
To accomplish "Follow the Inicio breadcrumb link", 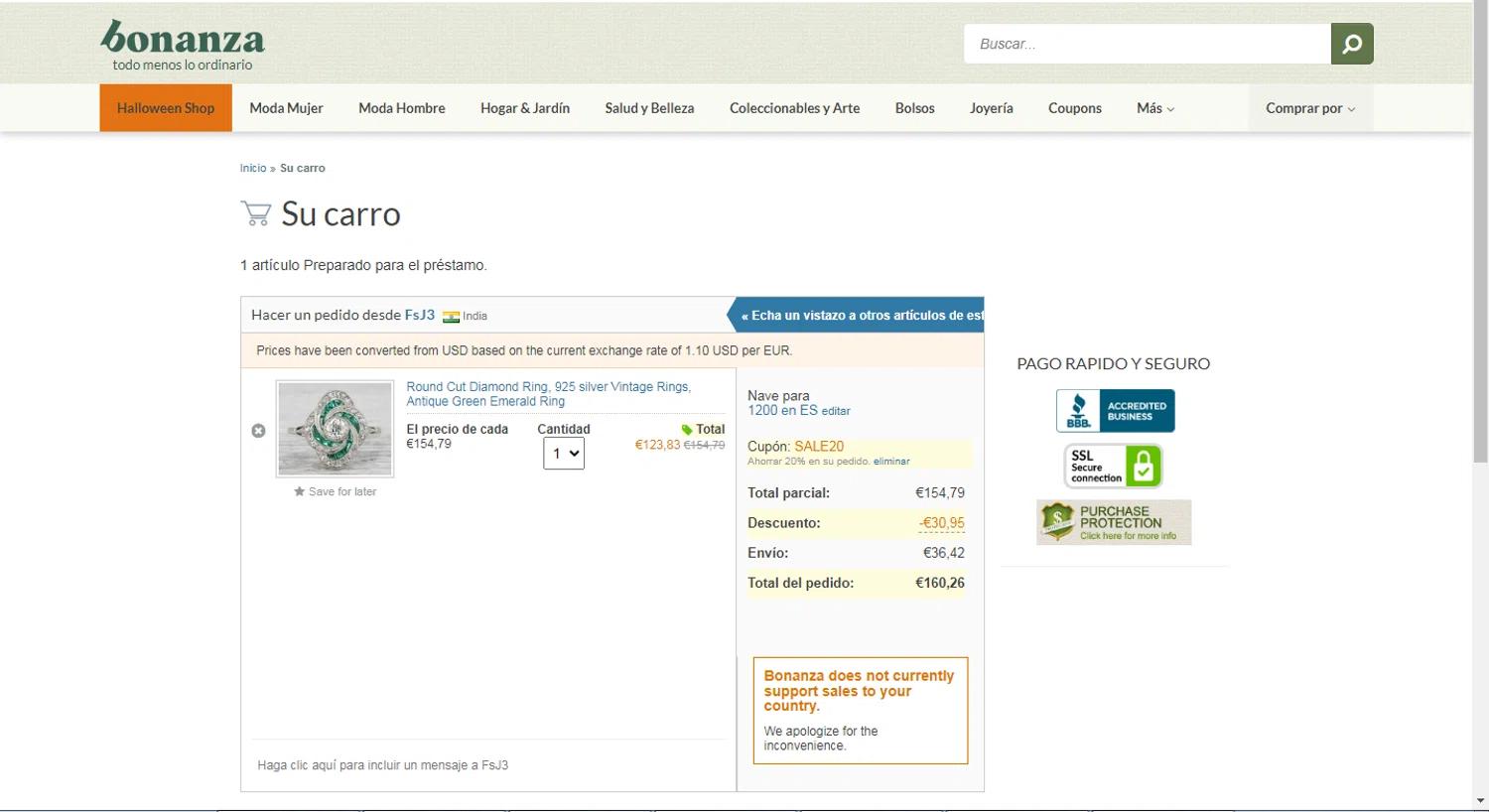I will pos(253,169).
